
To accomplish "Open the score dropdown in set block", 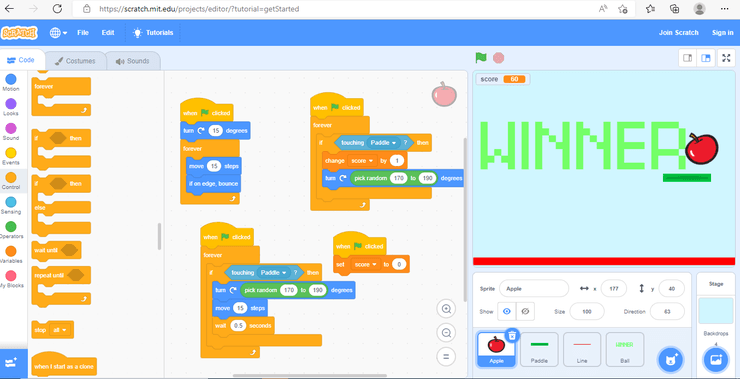I will [365, 264].
